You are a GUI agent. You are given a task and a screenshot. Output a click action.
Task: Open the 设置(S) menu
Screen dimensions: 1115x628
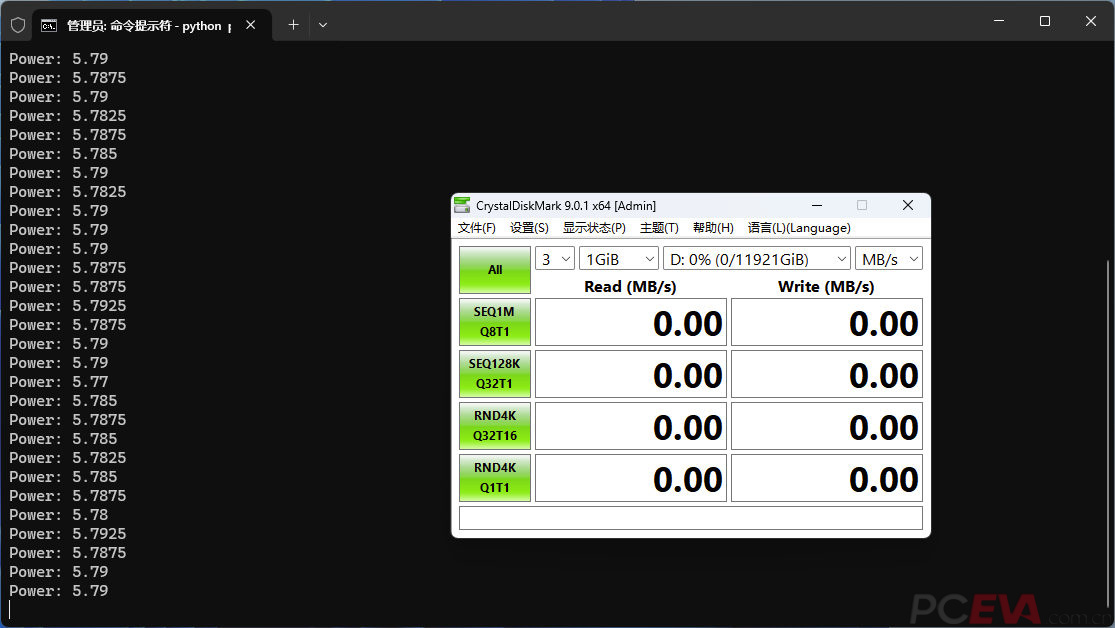tap(529, 228)
